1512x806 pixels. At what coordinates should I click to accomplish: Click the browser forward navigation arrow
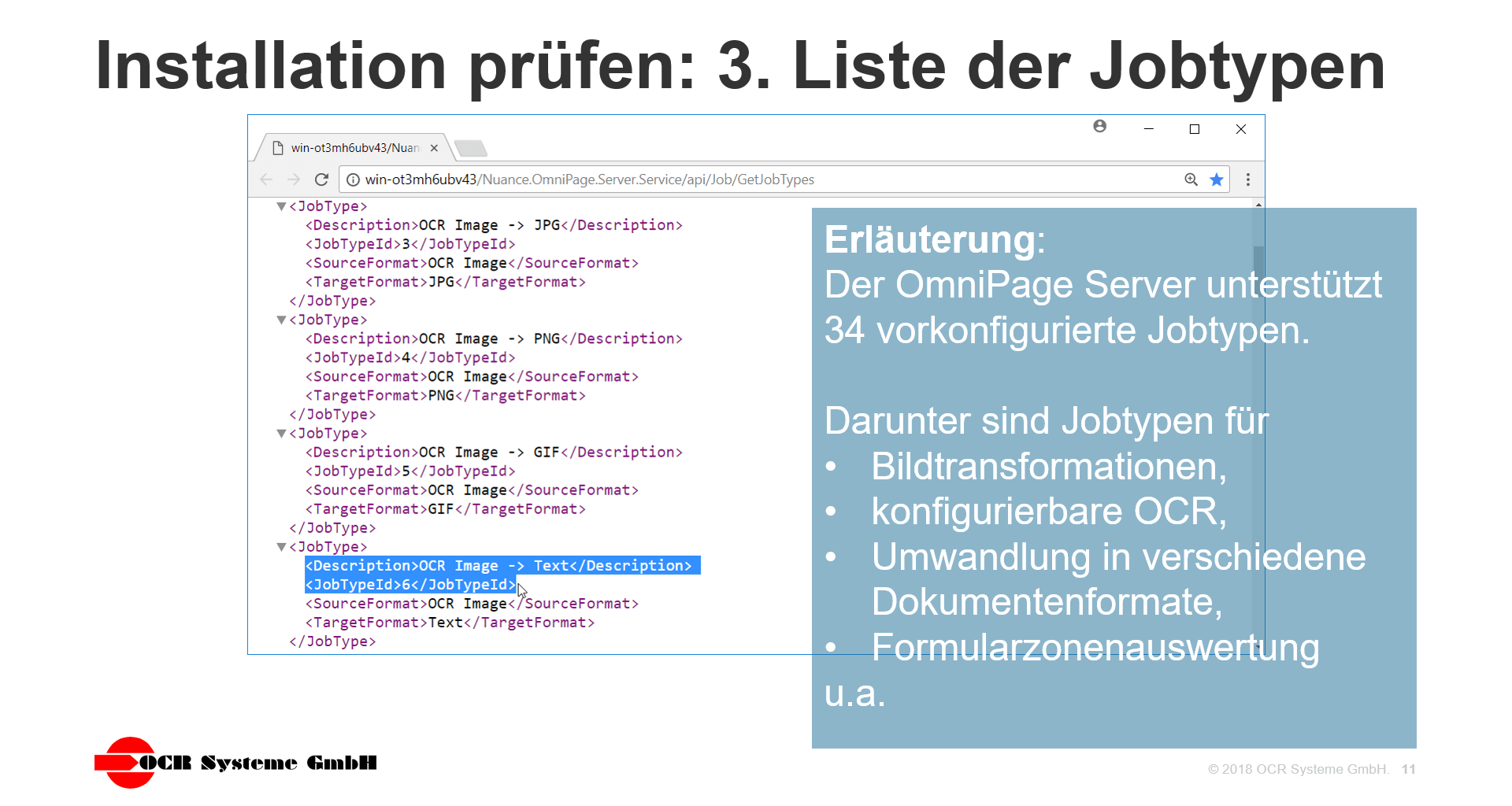(x=294, y=179)
